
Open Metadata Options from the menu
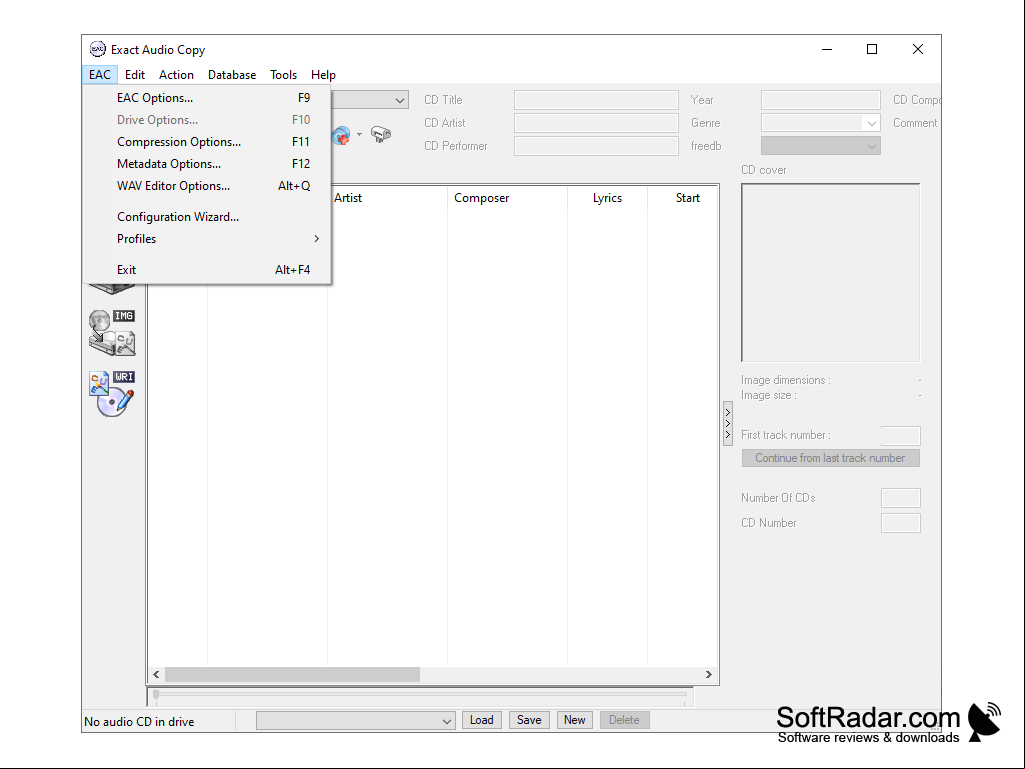207,164
